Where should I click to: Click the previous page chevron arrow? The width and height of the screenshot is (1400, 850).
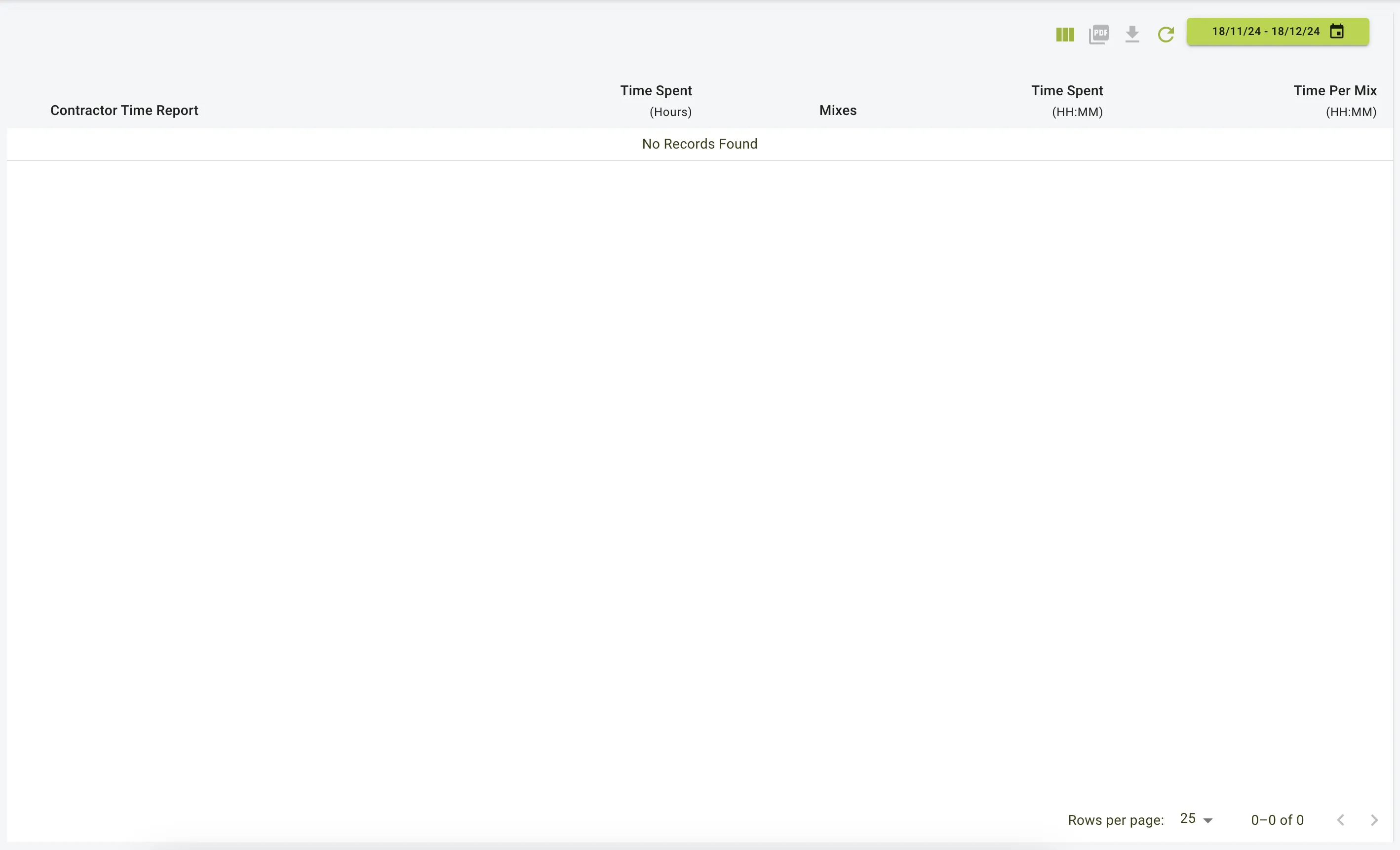pyautogui.click(x=1341, y=820)
